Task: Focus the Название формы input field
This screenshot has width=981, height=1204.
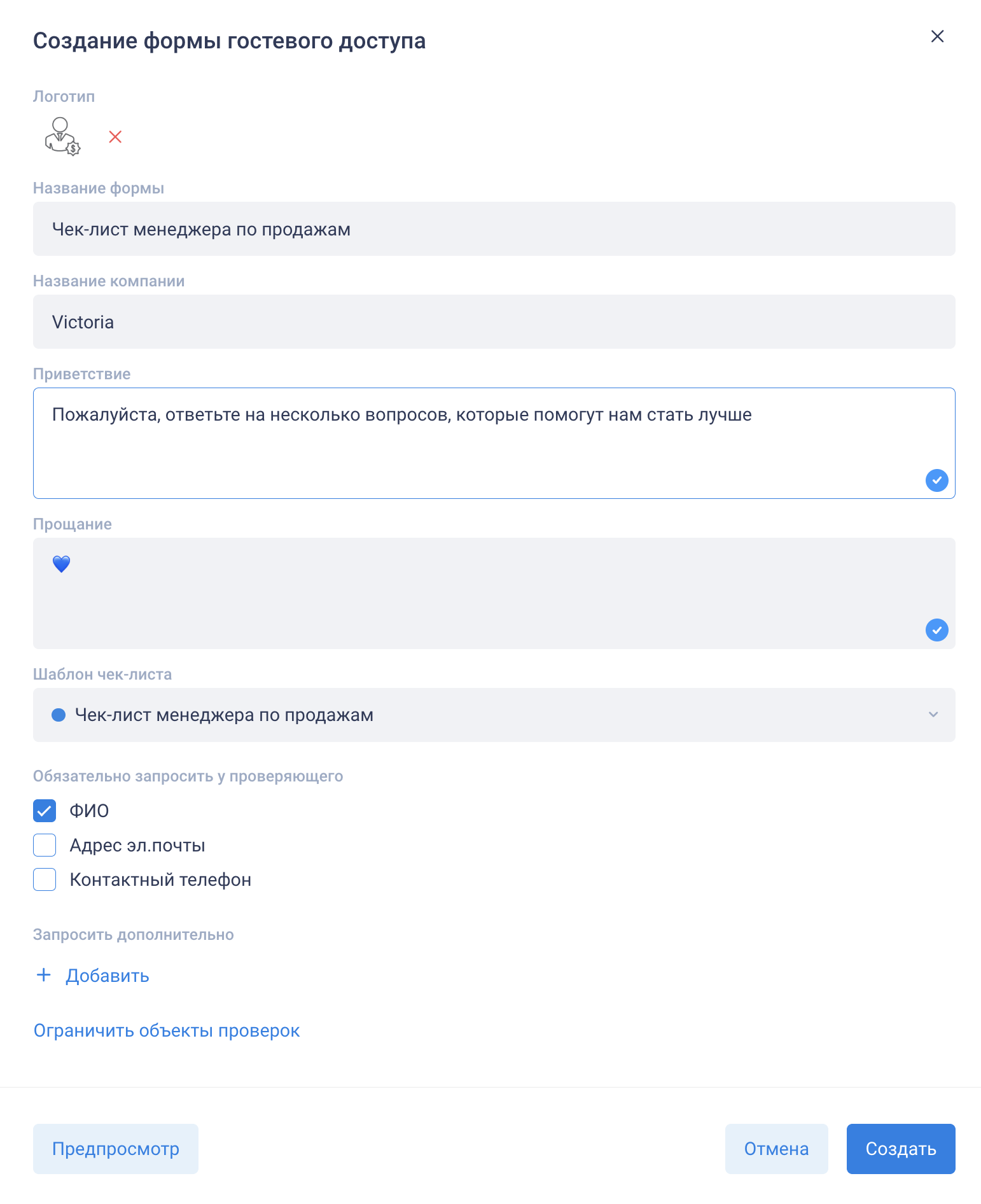Action: (494, 229)
